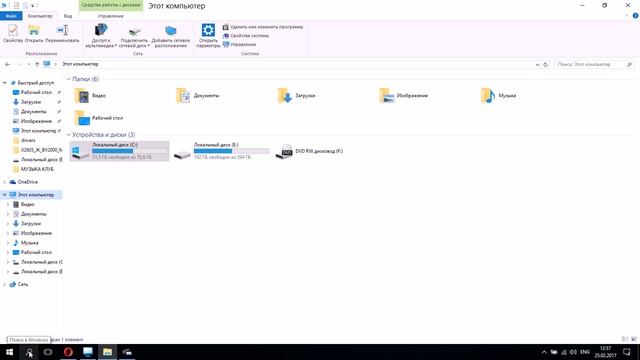Click the search box Поиск: Этот компьютер

[x=594, y=64]
